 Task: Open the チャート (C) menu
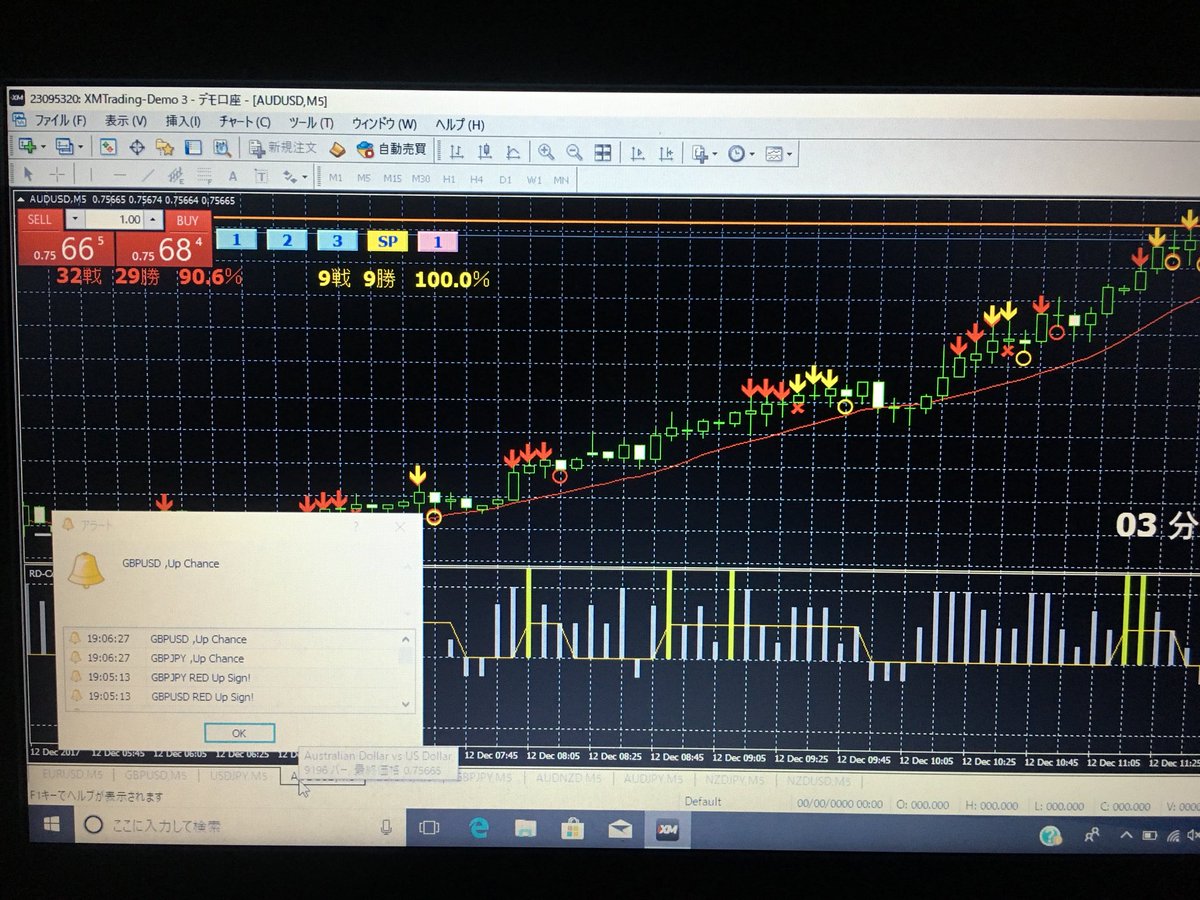tap(245, 122)
